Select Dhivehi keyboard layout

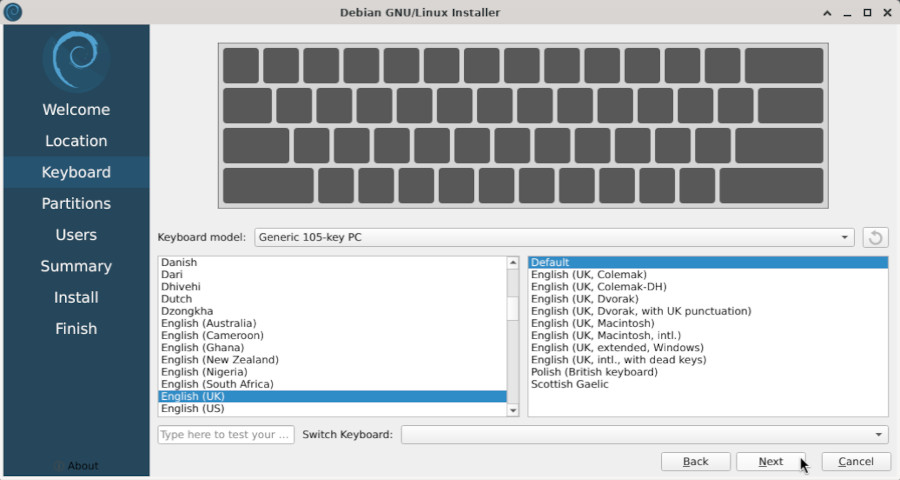tap(332, 287)
